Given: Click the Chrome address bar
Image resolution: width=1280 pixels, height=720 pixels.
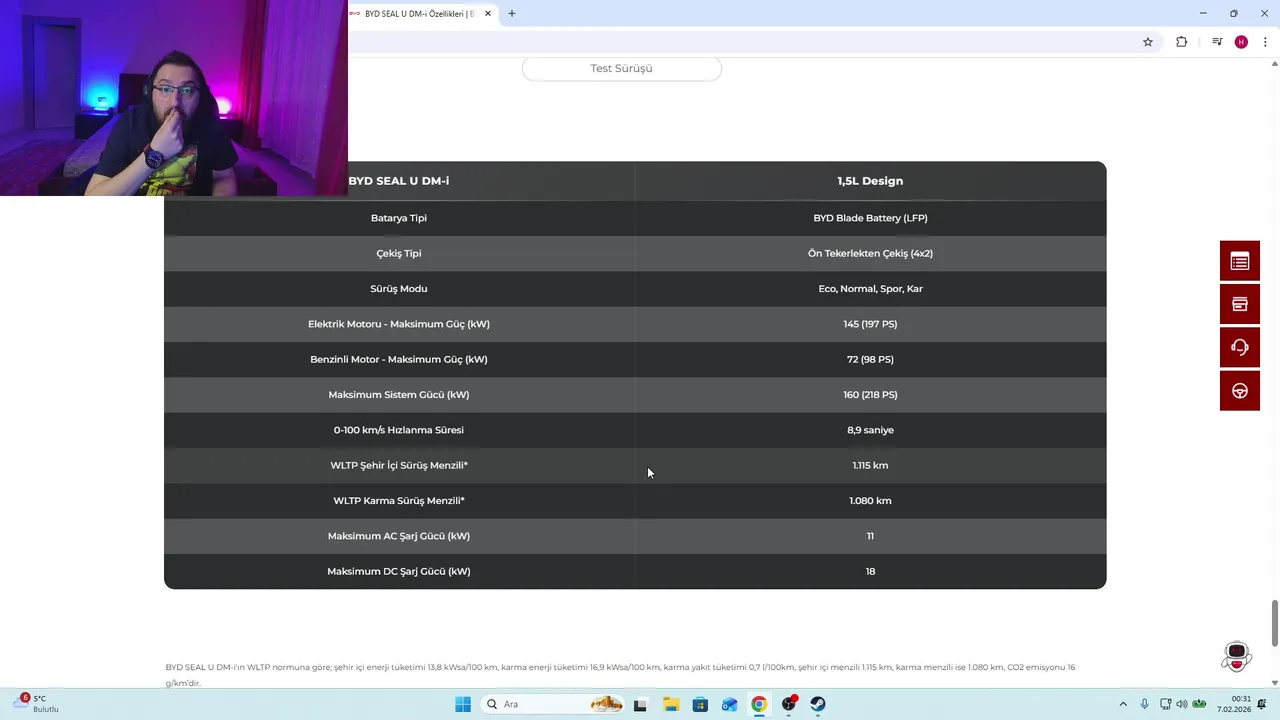Looking at the screenshot, I should [x=740, y=42].
